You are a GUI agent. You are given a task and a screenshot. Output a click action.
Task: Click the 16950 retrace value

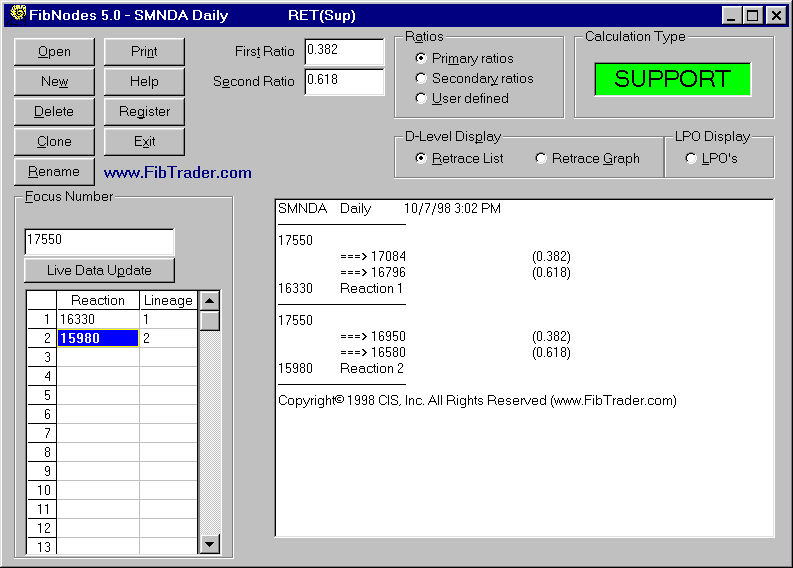388,336
